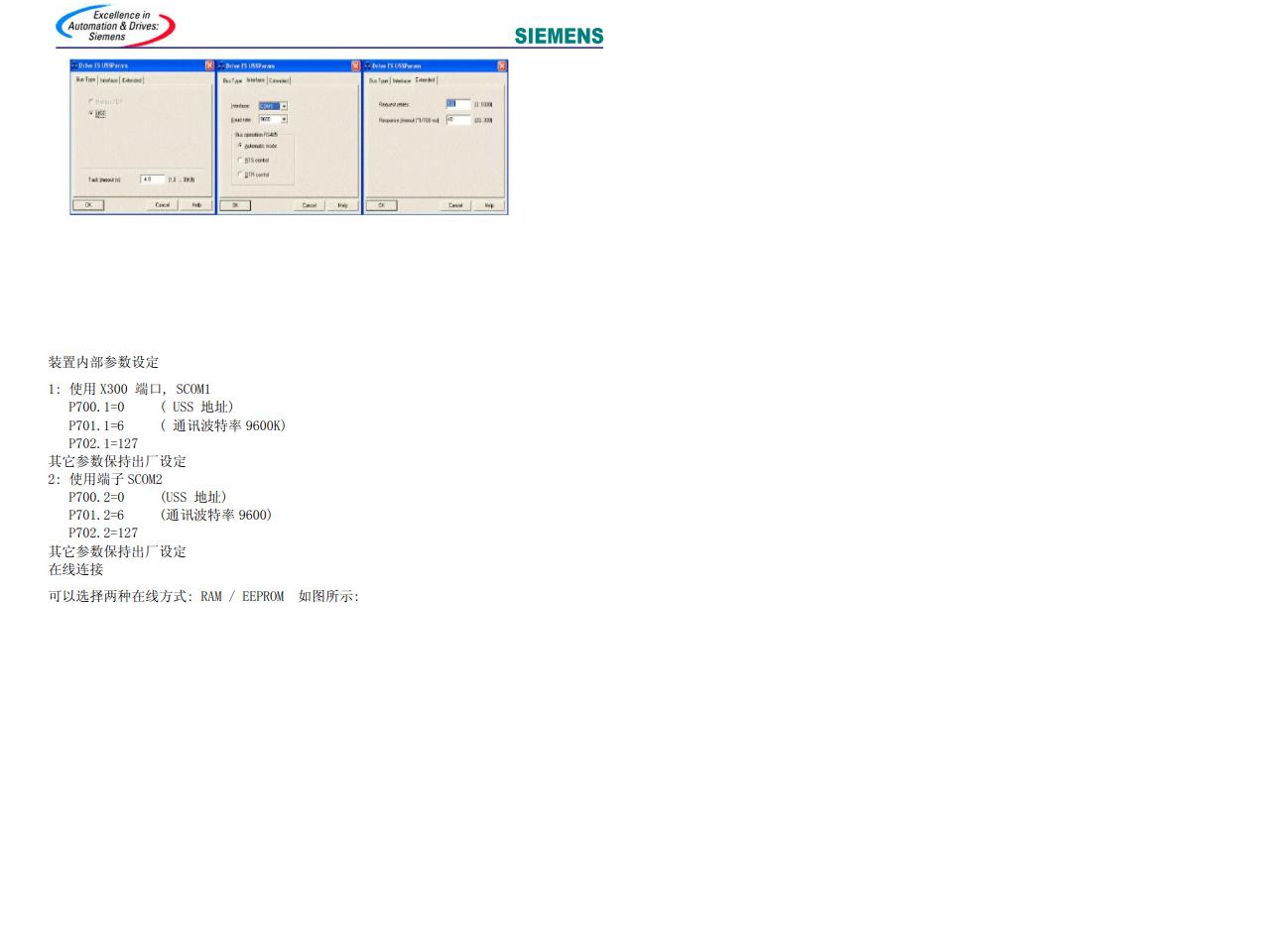
Task: Select the disabled Profibus DP radio option
Action: (x=91, y=101)
